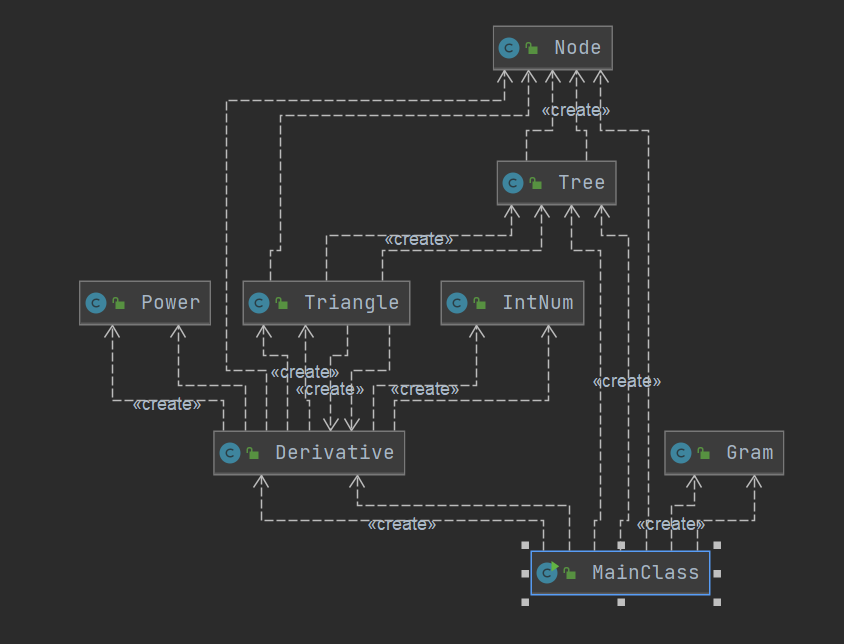
Task: Click the runnable class icon on MainClass
Action: (547, 572)
